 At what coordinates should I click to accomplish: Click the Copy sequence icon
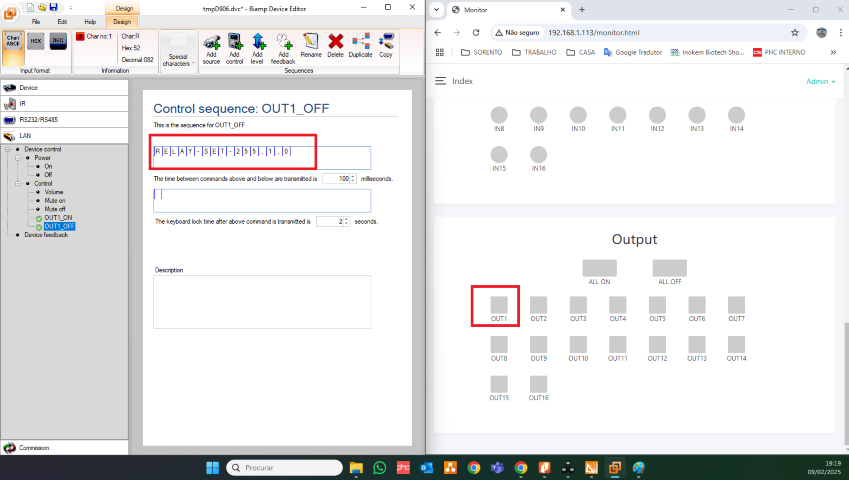click(x=385, y=47)
